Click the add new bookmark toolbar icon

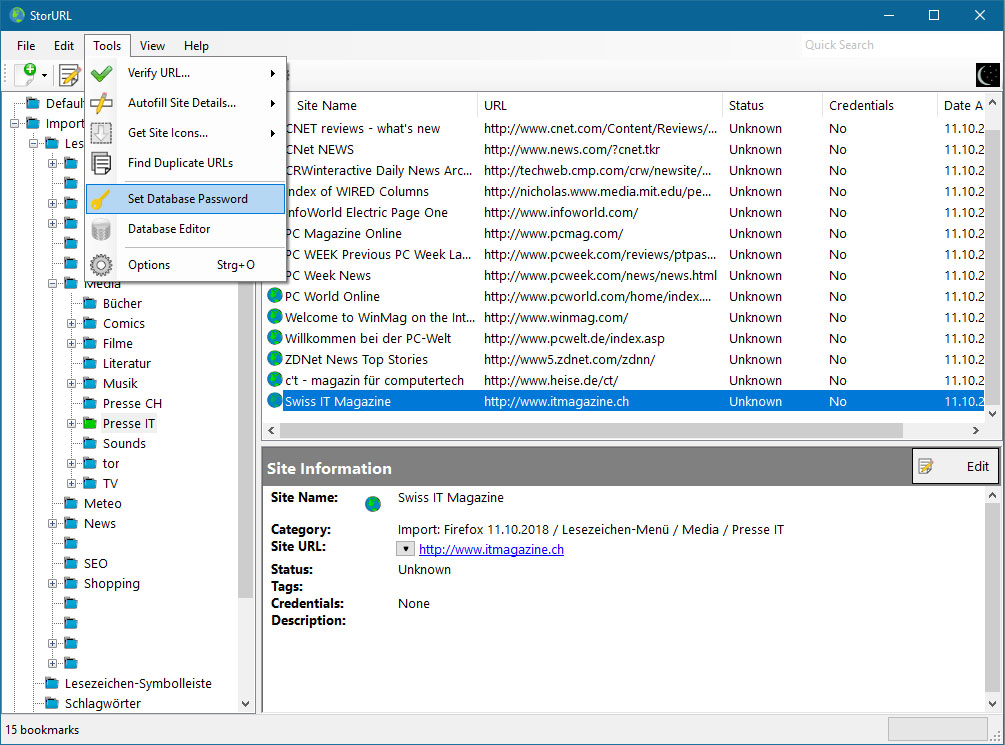(27, 74)
